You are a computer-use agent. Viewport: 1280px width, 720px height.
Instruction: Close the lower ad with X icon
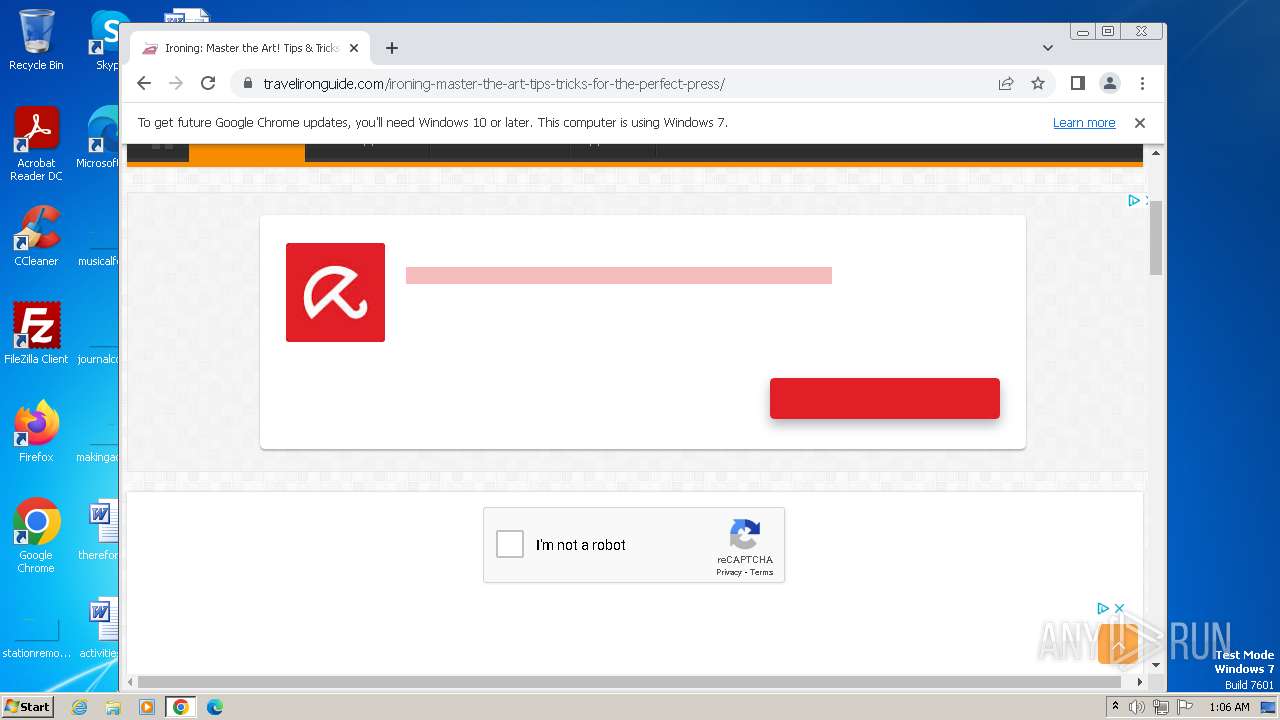(1119, 608)
